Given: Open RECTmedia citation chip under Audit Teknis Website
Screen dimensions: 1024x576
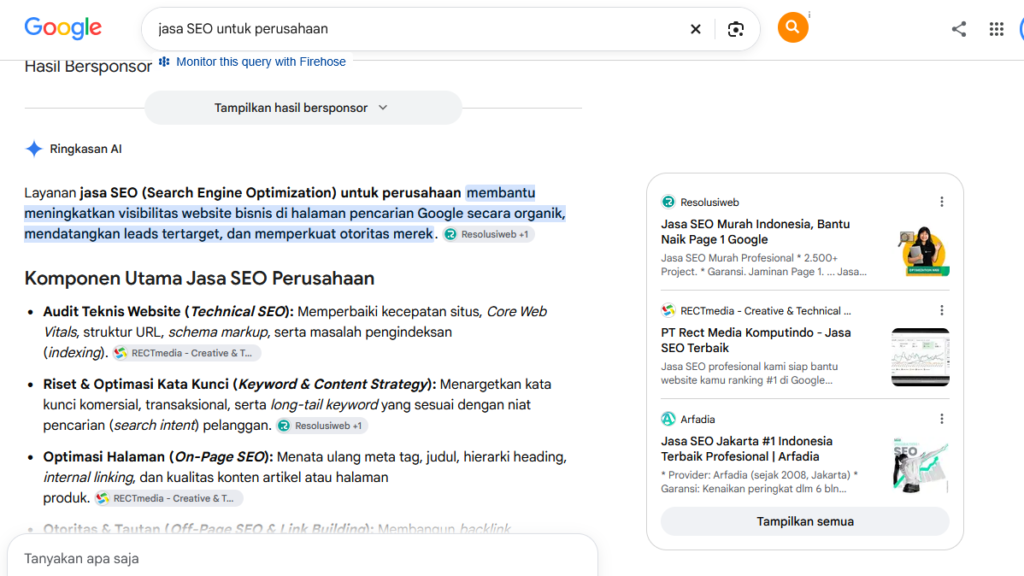Looking at the screenshot, I should tap(185, 353).
